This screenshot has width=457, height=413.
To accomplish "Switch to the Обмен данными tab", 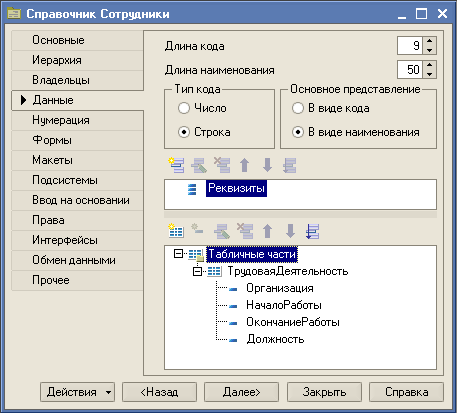I will (x=77, y=260).
